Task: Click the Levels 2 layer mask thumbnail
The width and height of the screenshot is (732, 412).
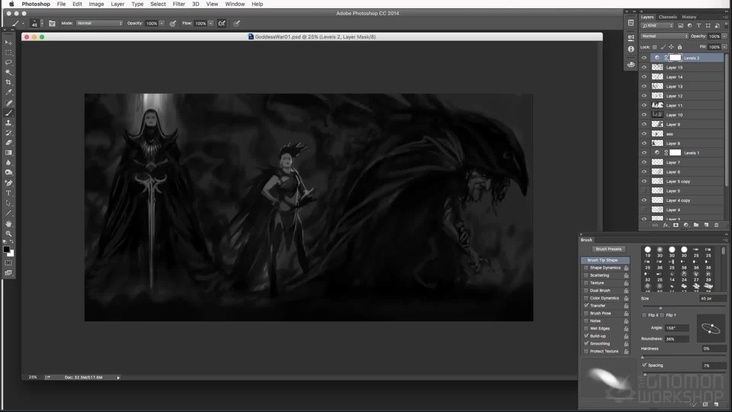Action: 675,58
